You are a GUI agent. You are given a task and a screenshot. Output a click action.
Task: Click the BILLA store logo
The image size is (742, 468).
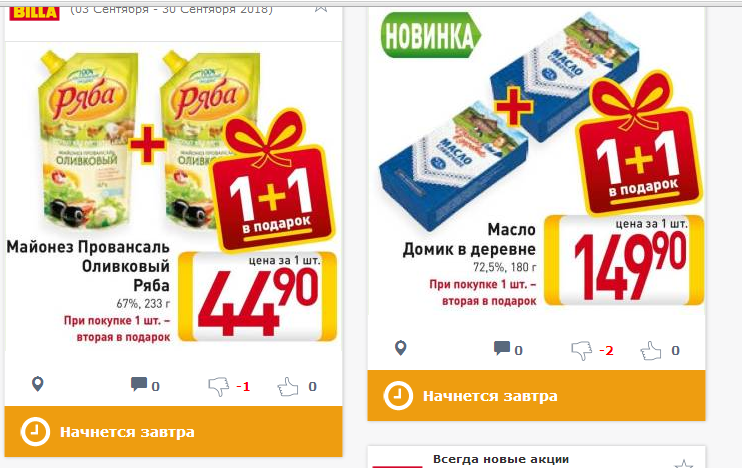[35, 12]
